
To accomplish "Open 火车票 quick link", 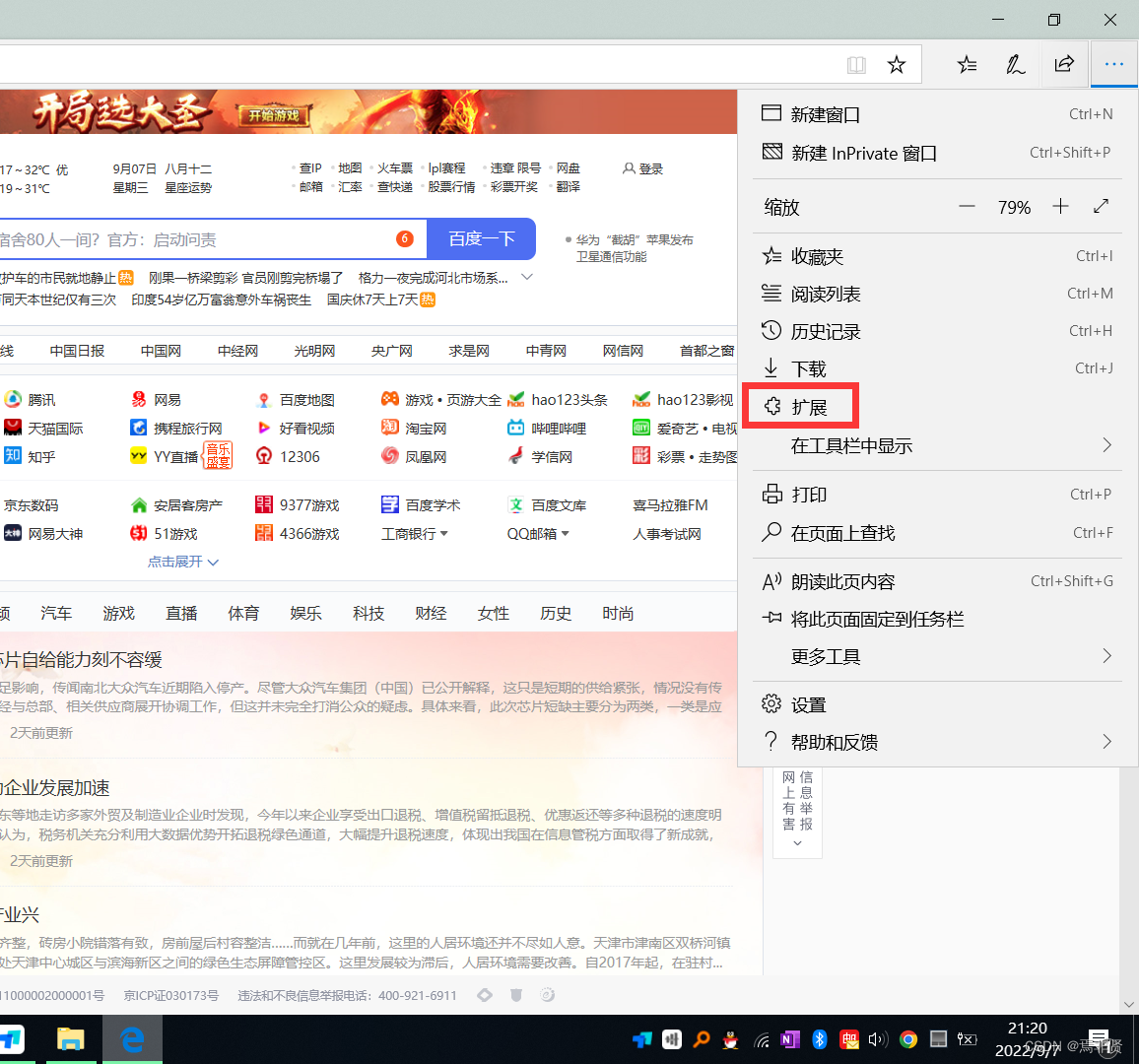I will (x=394, y=167).
